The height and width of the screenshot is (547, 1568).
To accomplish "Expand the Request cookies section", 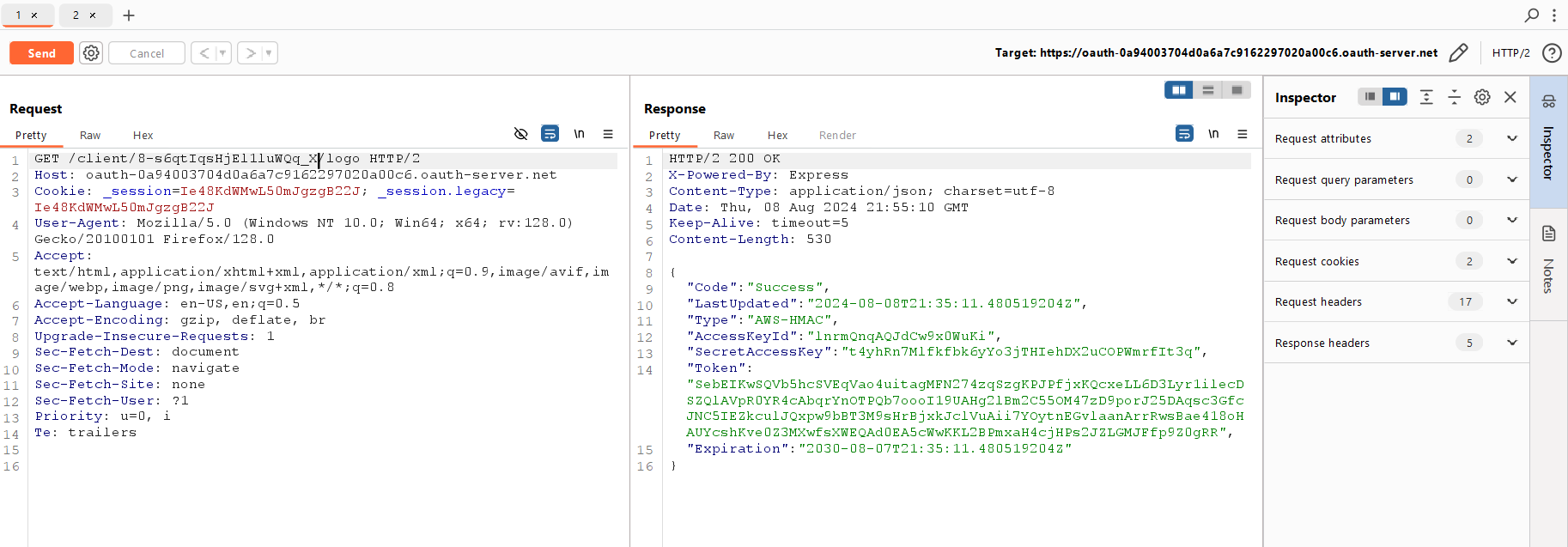I will coord(1511,261).
